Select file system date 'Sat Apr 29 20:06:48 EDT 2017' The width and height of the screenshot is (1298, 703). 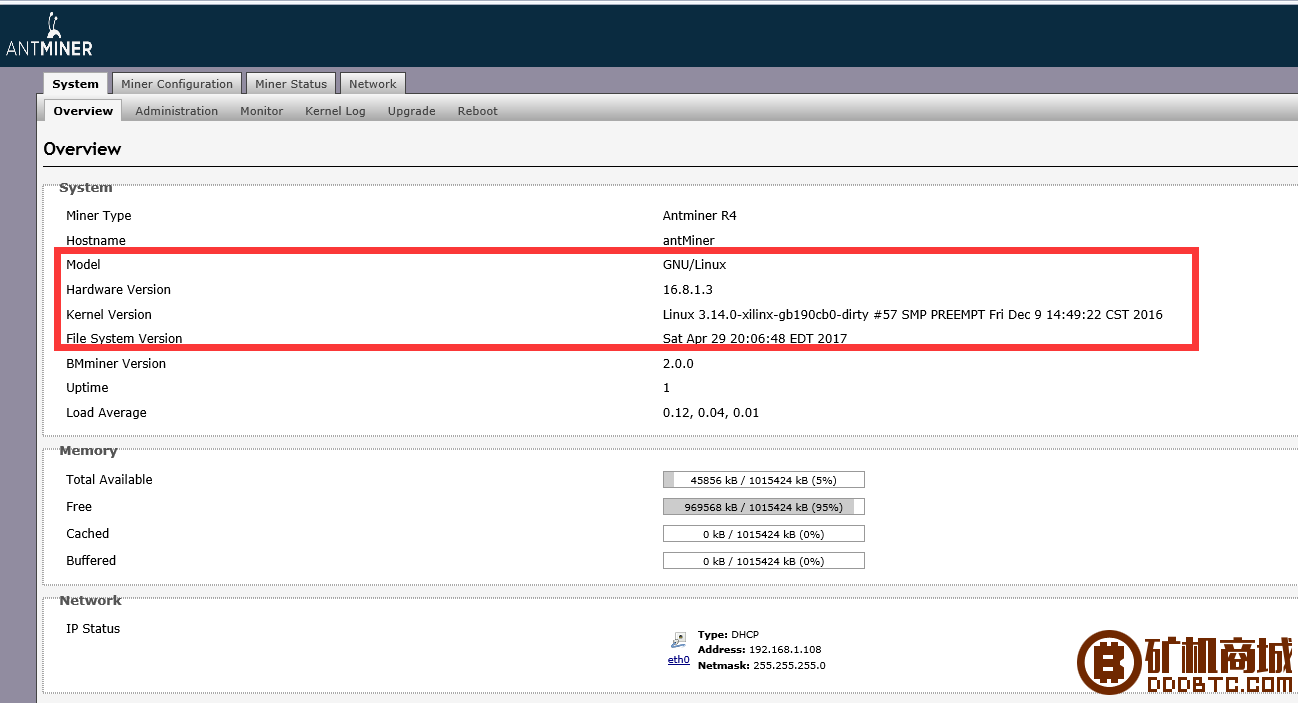pos(755,339)
